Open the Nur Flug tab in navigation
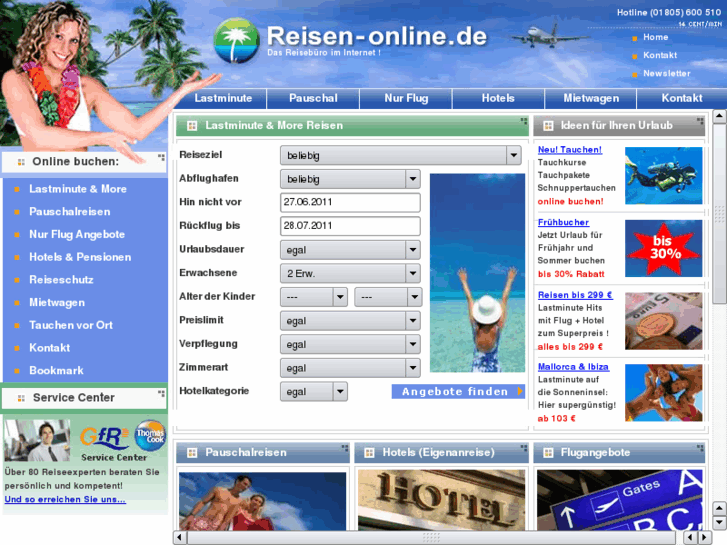 [x=406, y=98]
